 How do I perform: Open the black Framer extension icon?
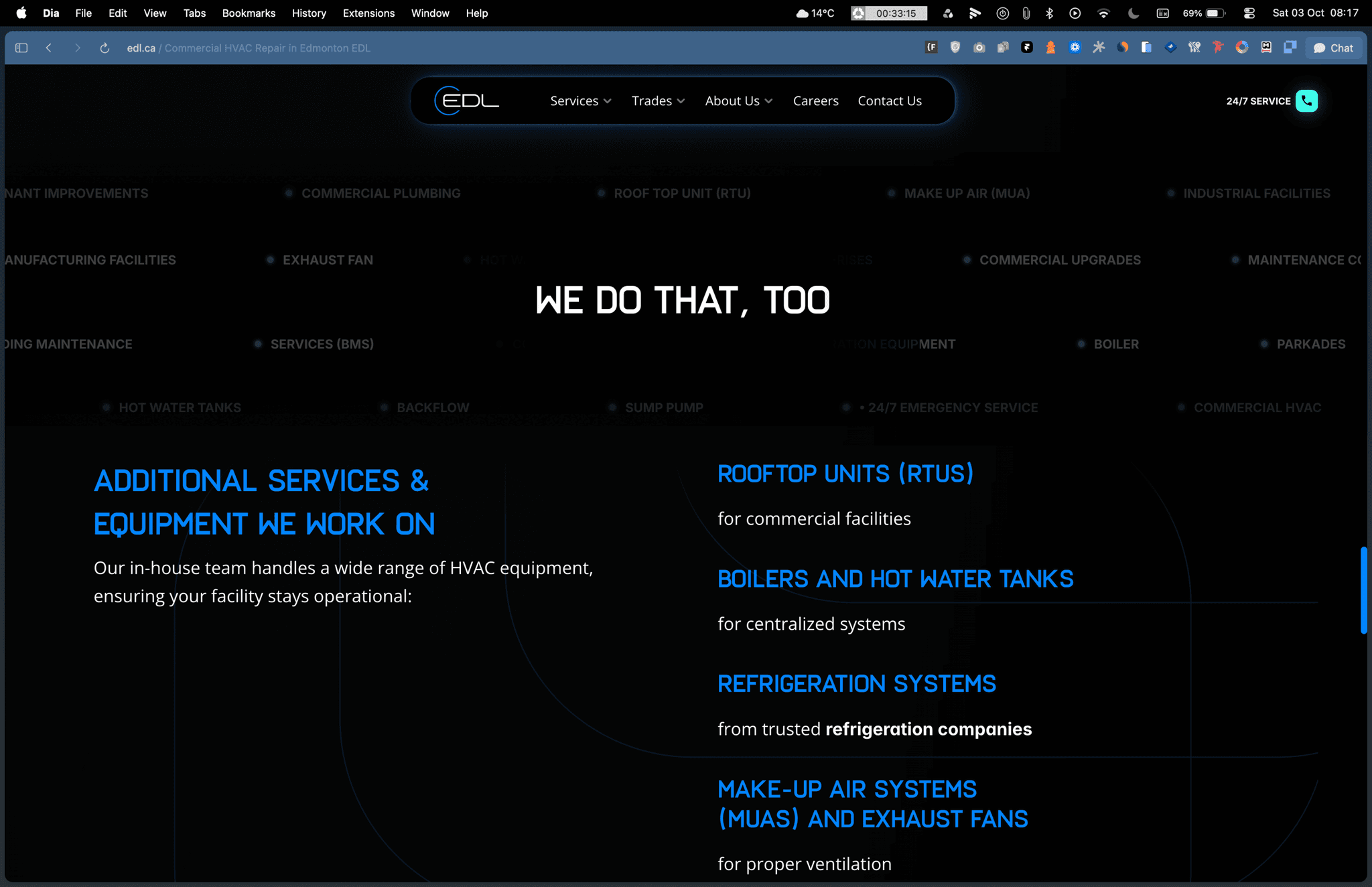point(1027,48)
